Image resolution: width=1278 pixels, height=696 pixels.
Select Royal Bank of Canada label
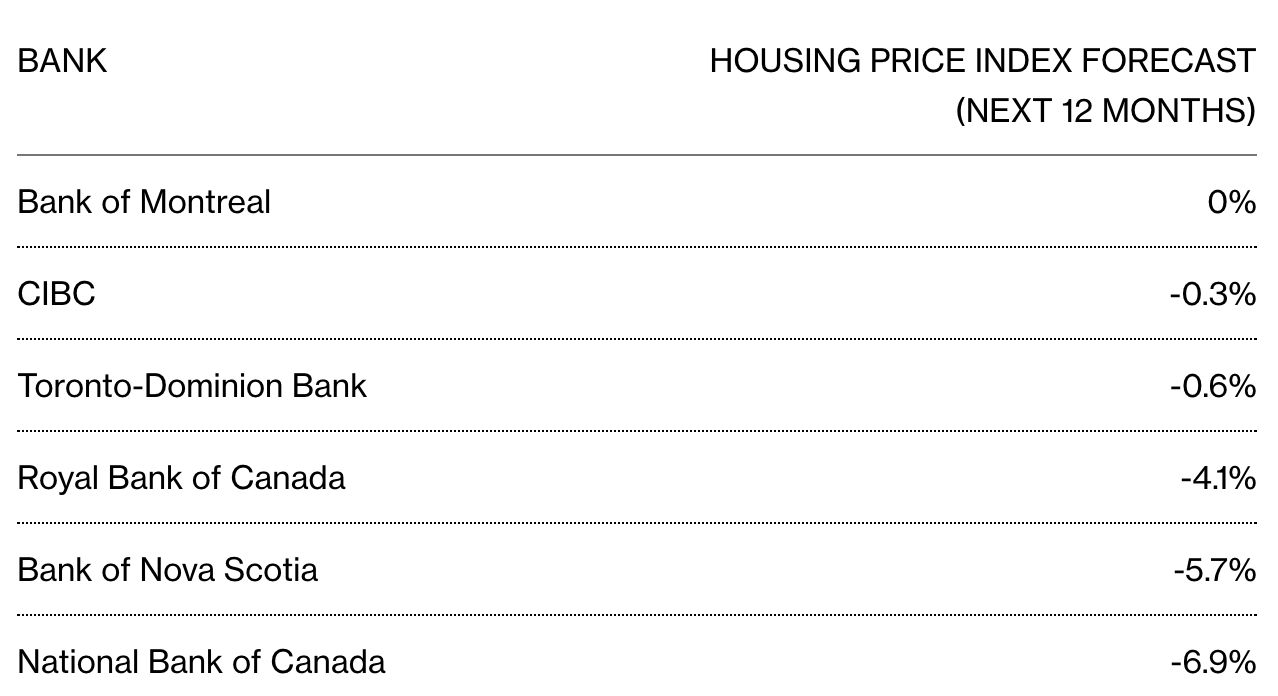click(181, 478)
